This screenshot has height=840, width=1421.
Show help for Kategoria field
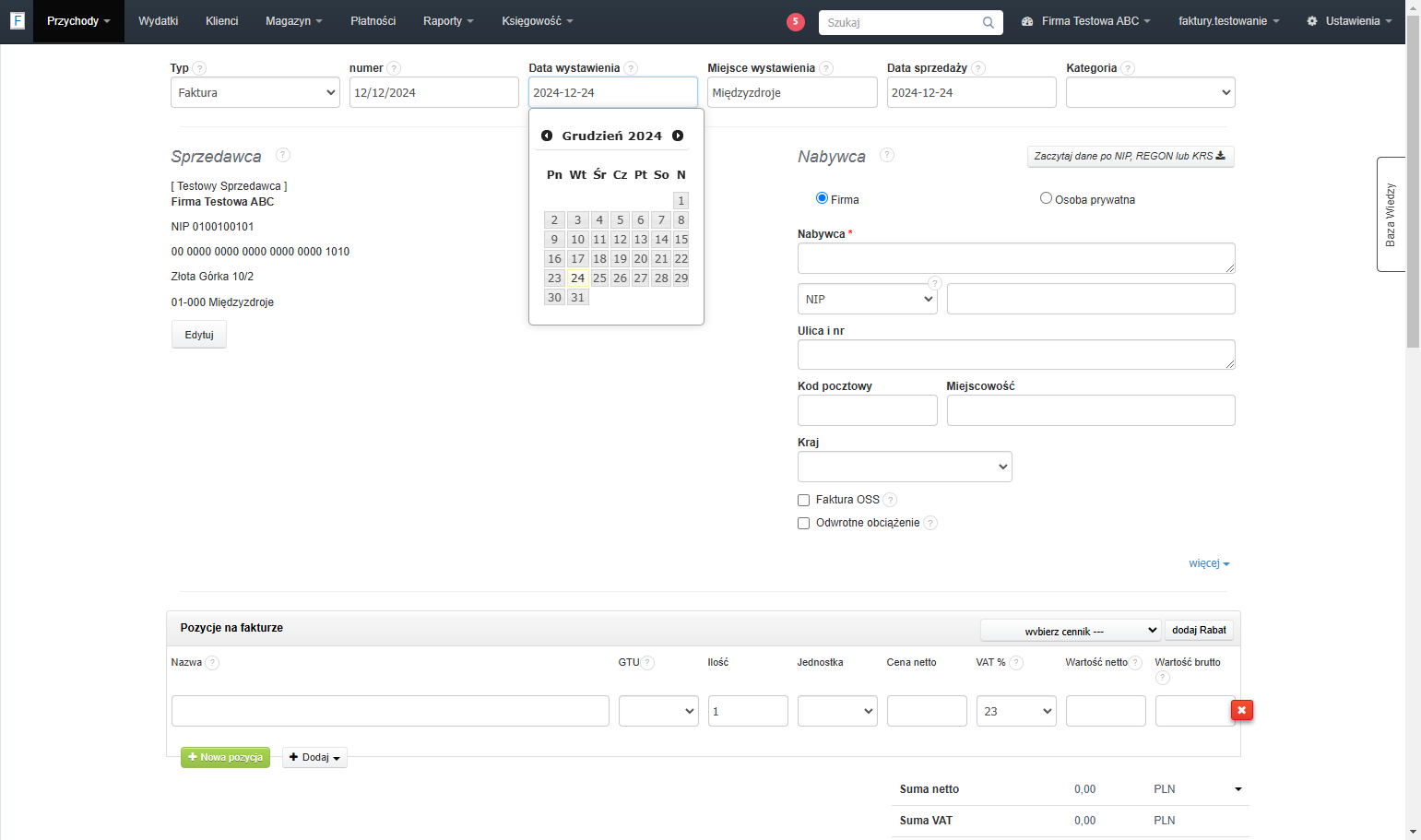(1128, 68)
